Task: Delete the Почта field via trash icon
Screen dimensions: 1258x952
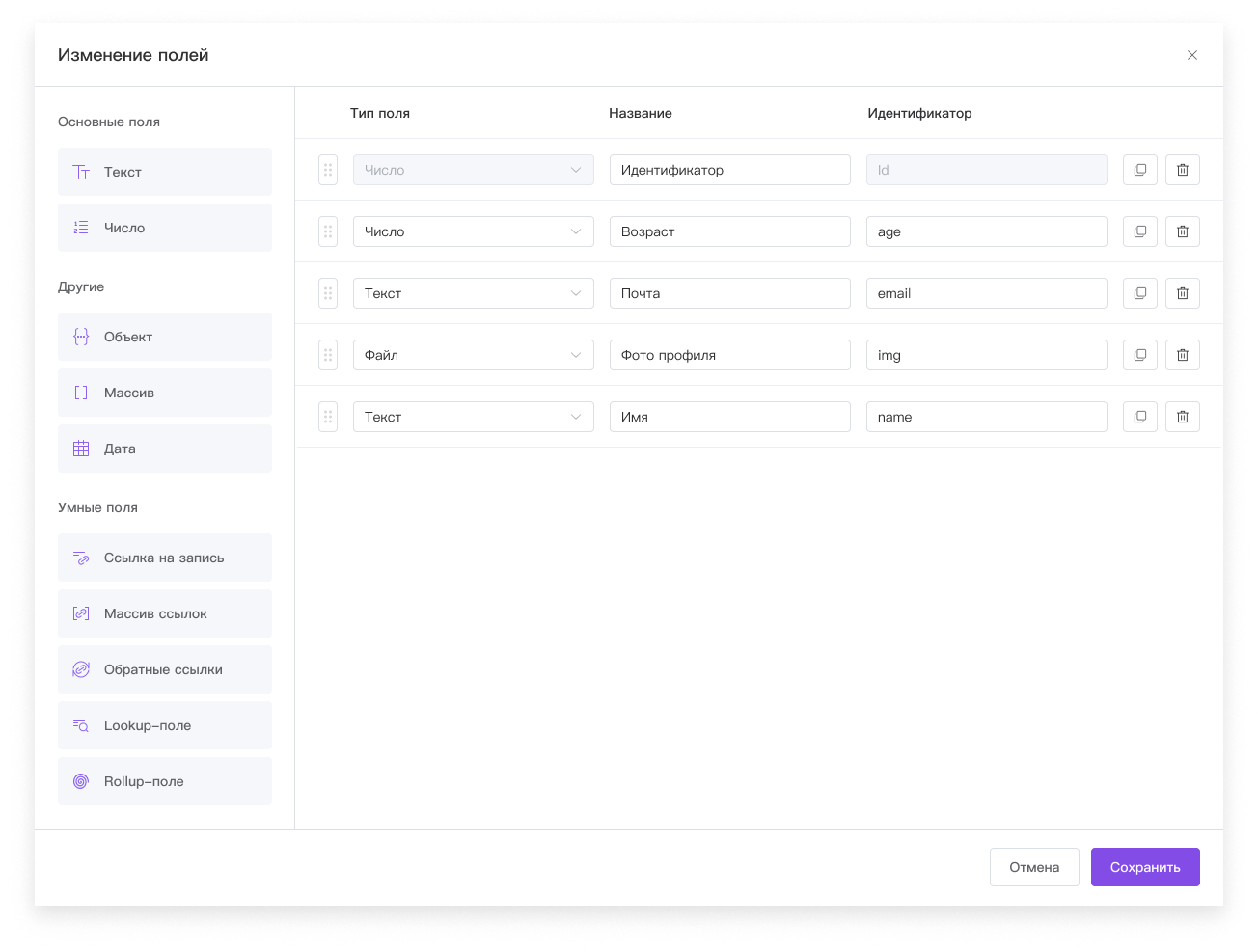Action: 1182,293
